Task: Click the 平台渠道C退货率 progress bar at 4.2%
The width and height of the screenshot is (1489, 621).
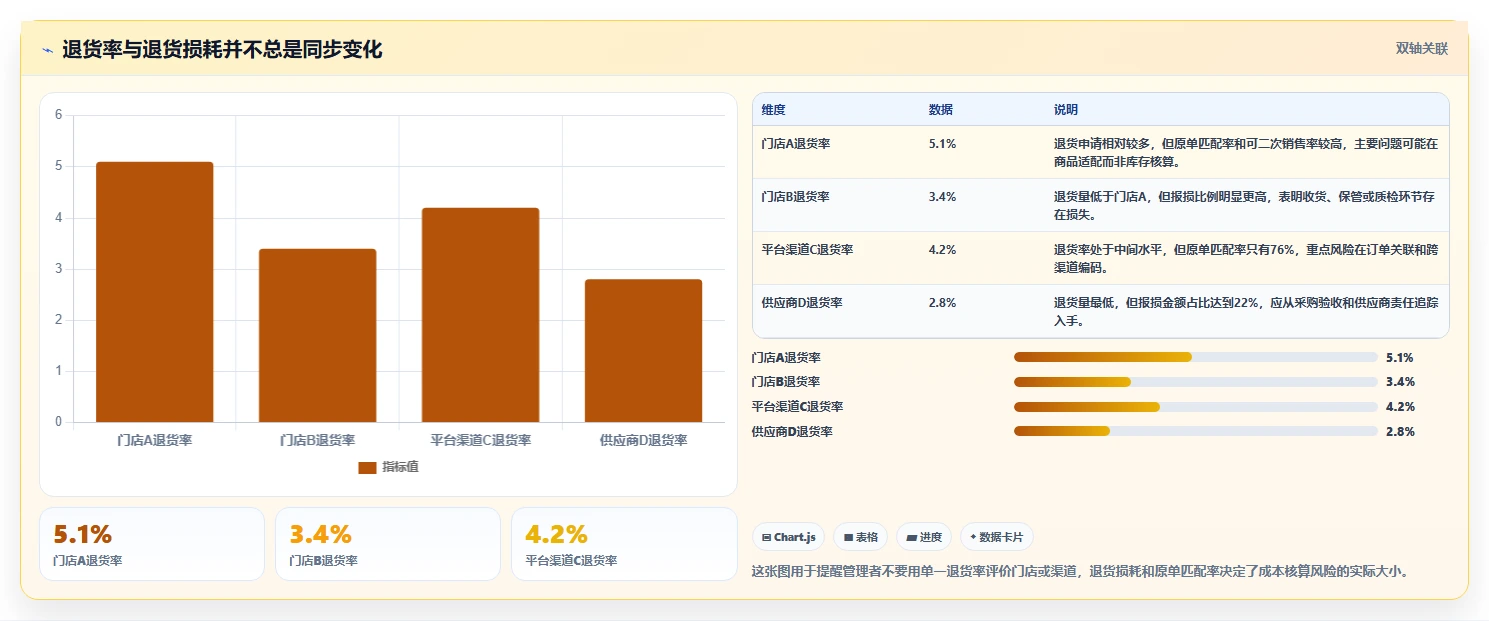Action: [x=1196, y=407]
